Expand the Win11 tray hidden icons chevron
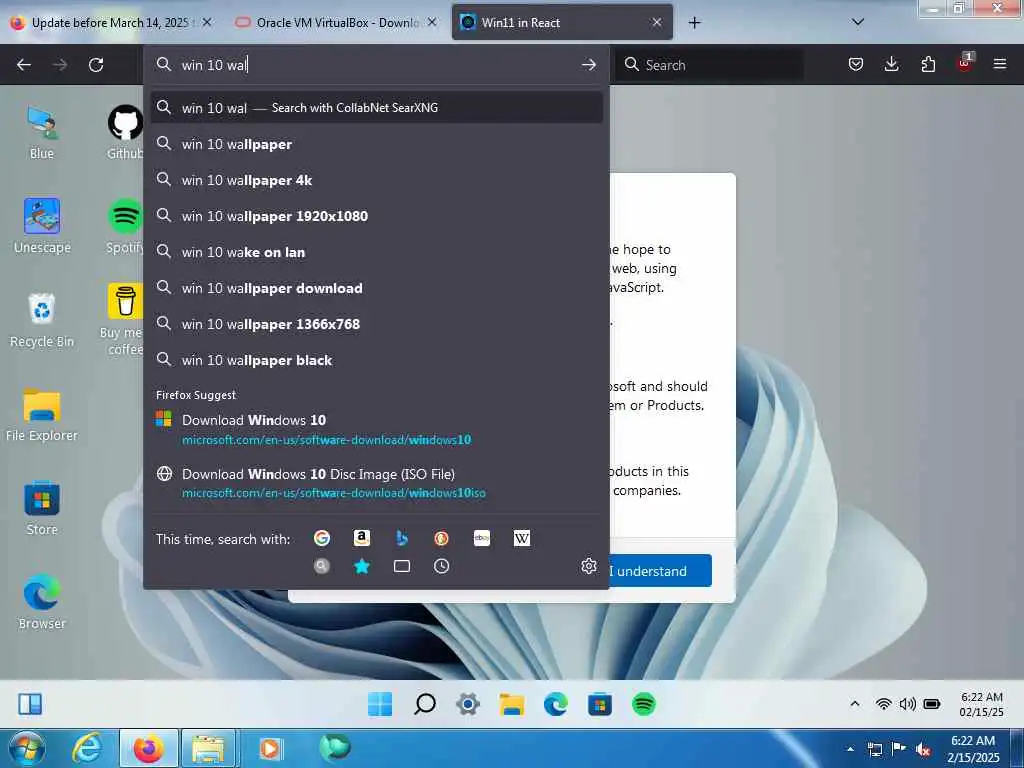The height and width of the screenshot is (768, 1024). coord(854,703)
